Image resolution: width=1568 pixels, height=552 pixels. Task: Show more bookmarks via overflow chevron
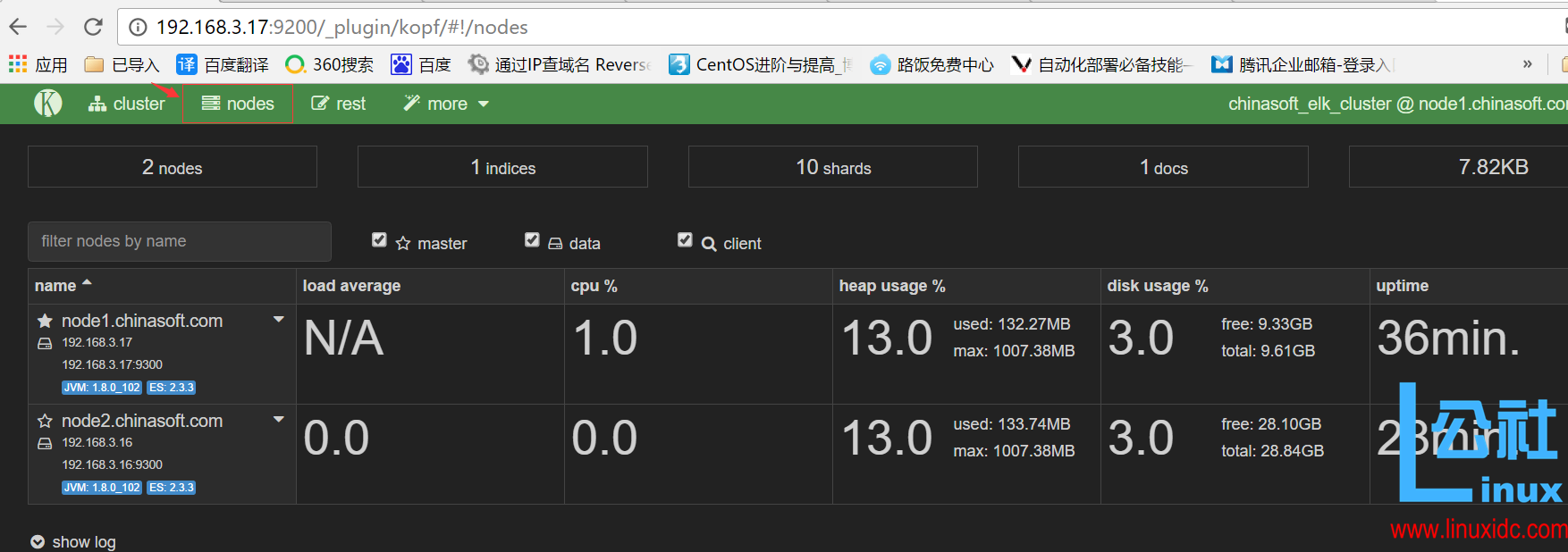(1528, 64)
